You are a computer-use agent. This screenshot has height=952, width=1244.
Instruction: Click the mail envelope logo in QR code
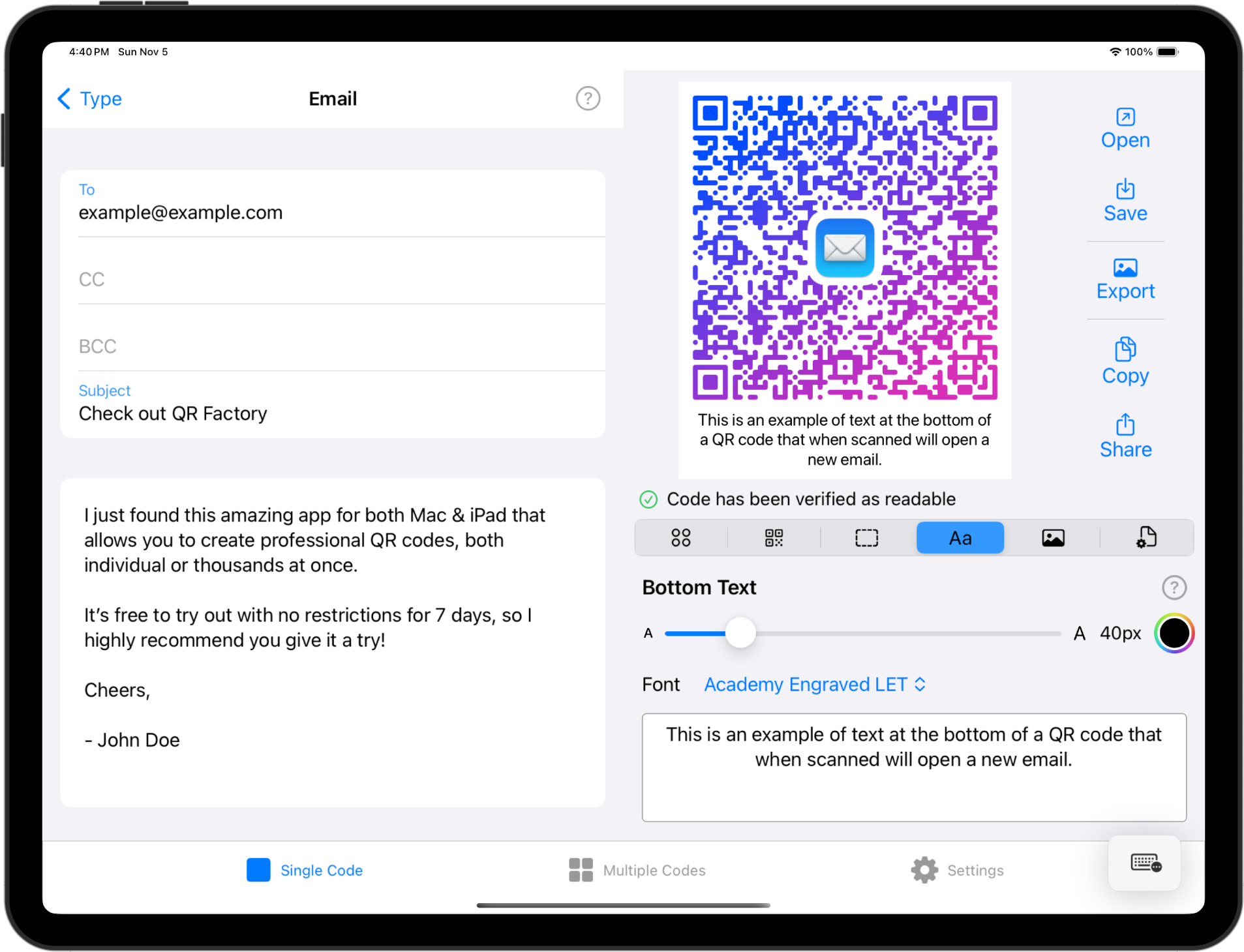[x=844, y=248]
